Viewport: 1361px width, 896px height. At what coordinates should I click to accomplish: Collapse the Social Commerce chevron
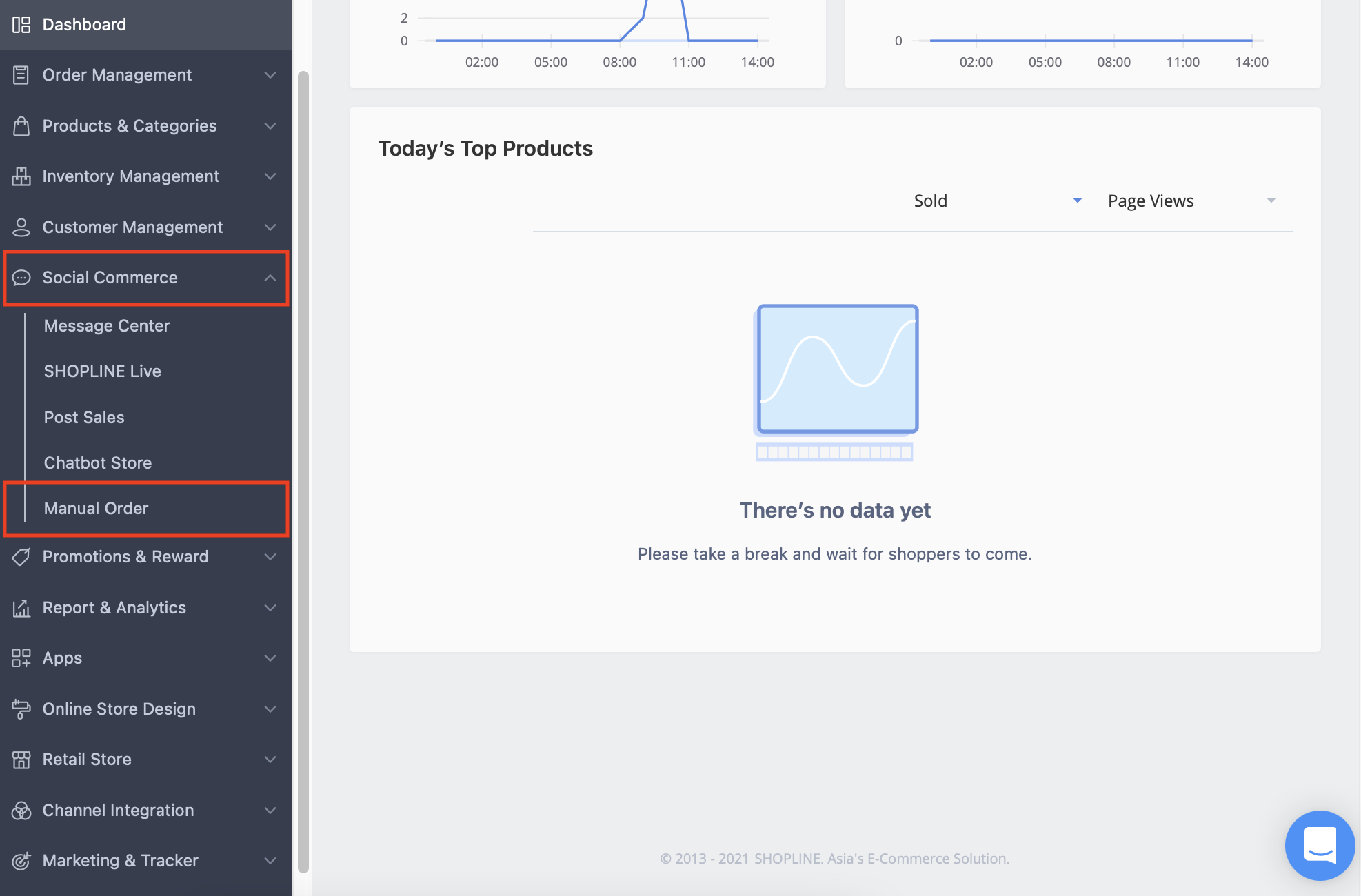(270, 278)
